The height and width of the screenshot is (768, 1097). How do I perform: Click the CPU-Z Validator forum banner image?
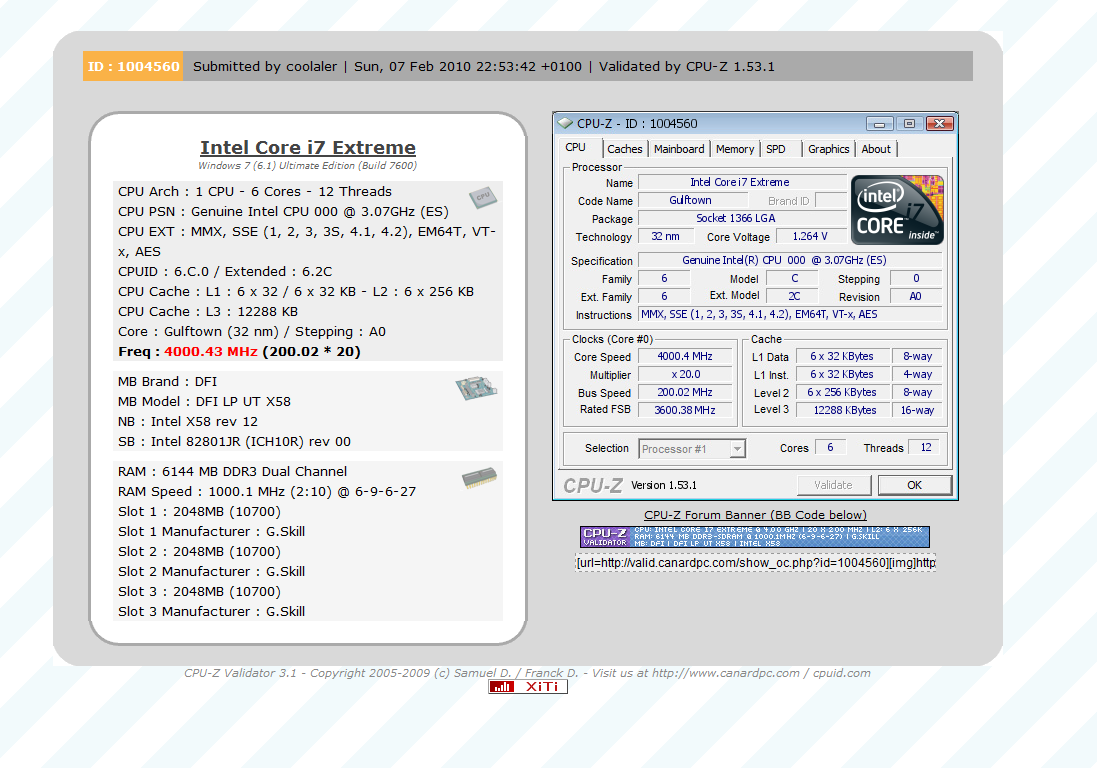(755, 536)
